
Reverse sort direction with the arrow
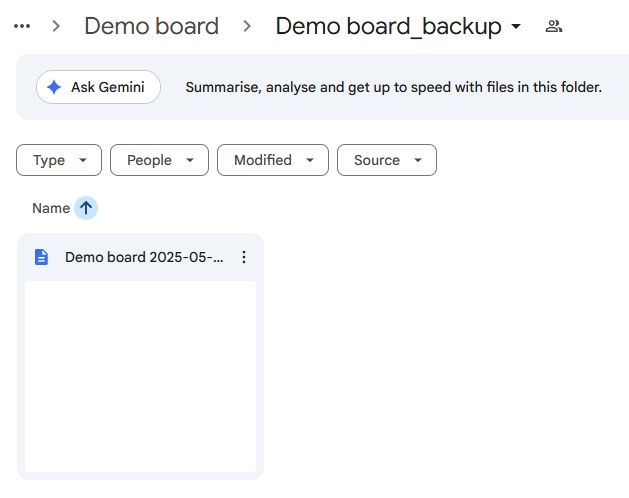[86, 208]
